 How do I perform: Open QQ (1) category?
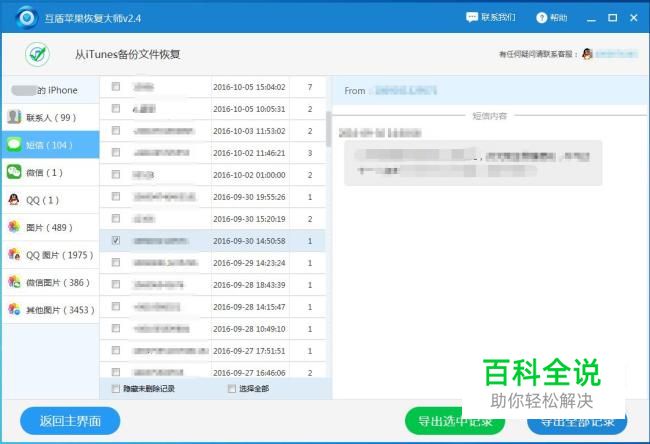(x=51, y=200)
